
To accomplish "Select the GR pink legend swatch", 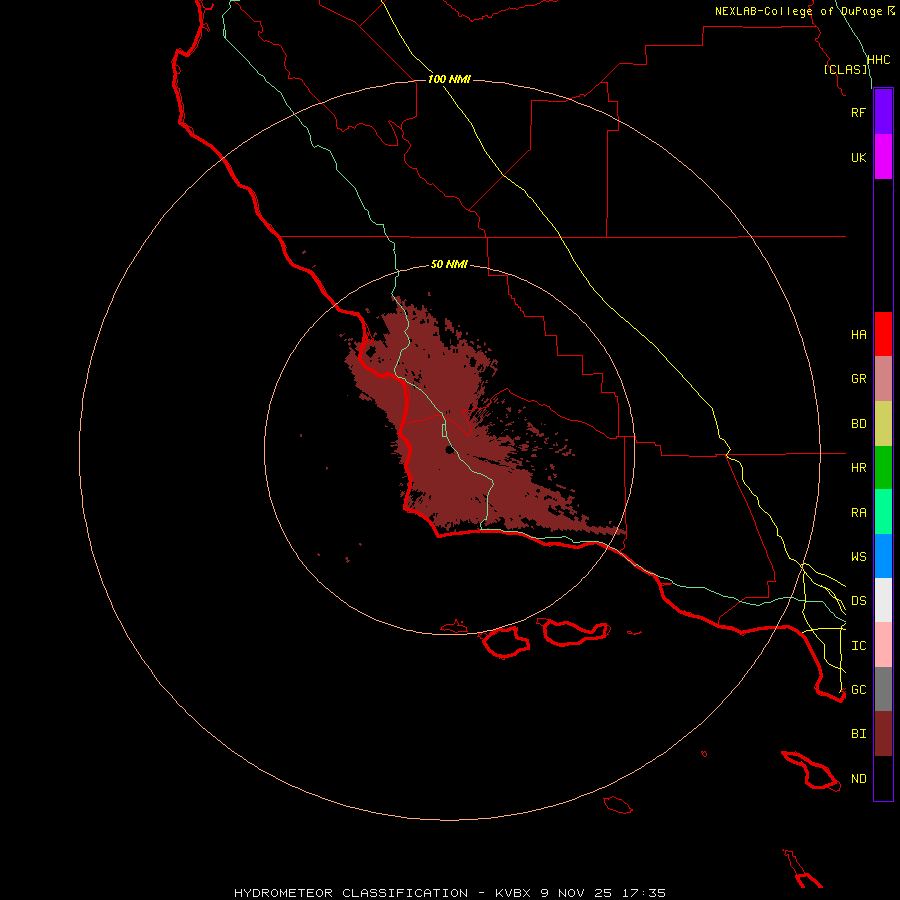I will (883, 379).
